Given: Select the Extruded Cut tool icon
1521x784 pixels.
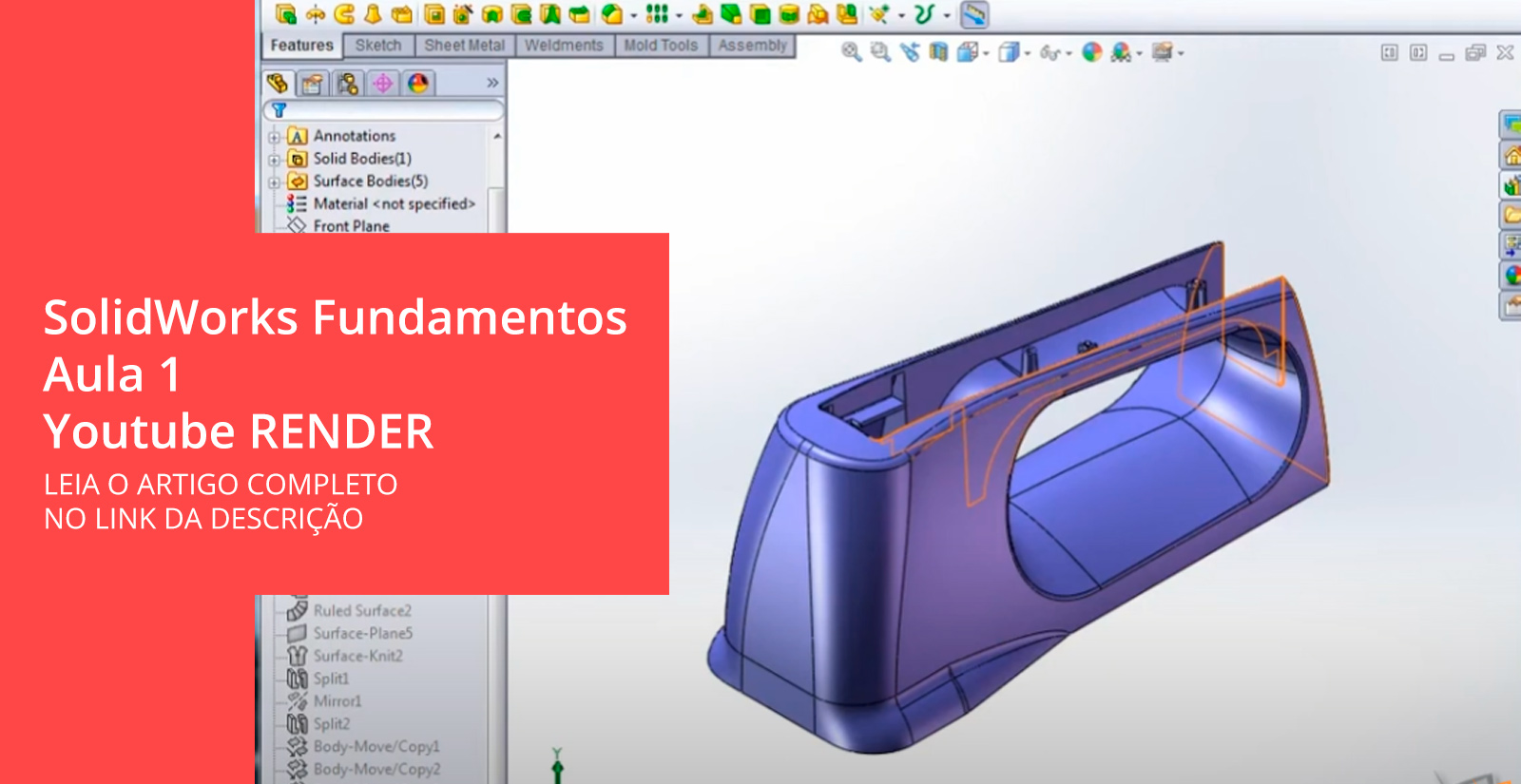Looking at the screenshot, I should (434, 13).
